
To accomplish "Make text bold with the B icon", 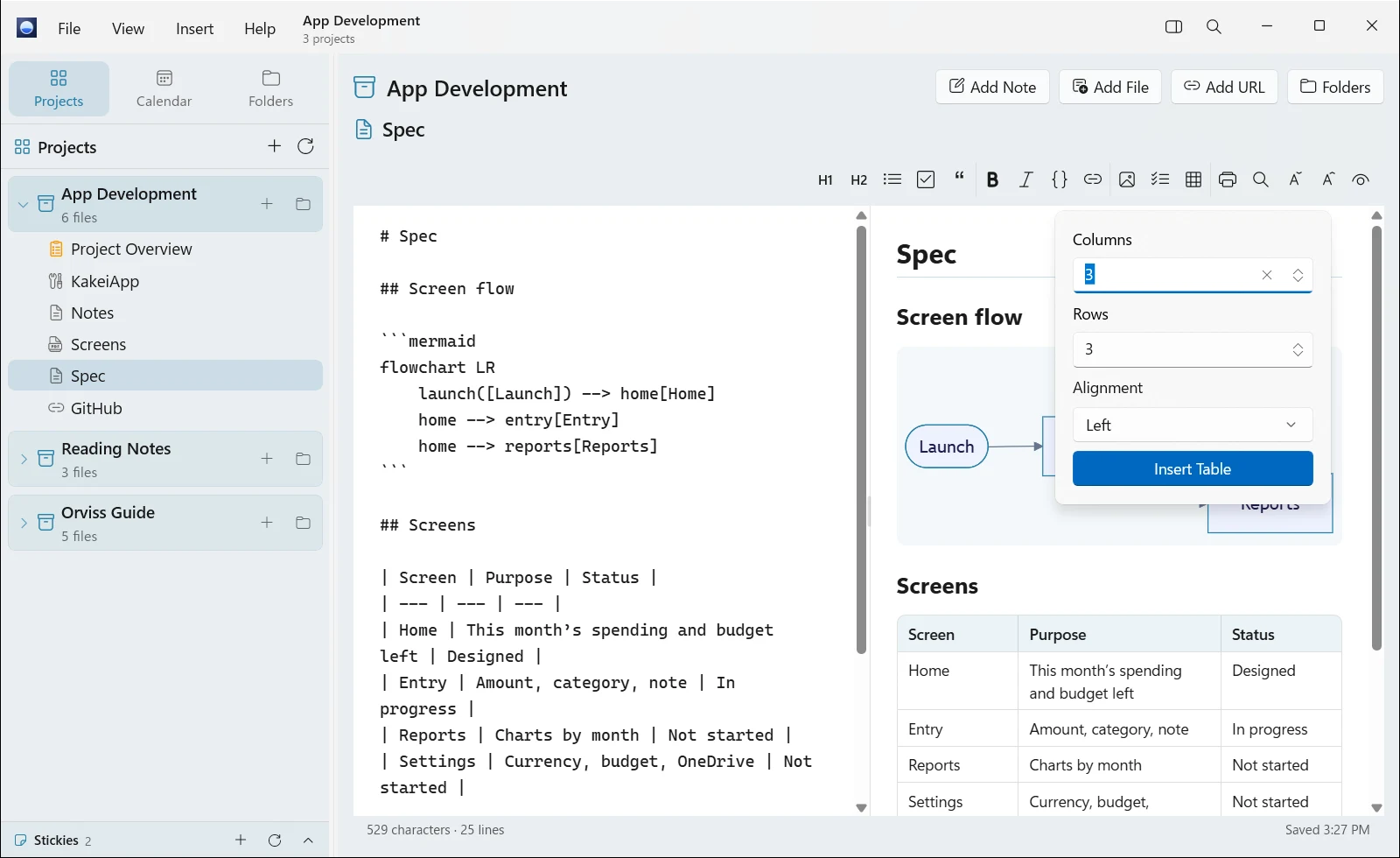I will coord(992,179).
